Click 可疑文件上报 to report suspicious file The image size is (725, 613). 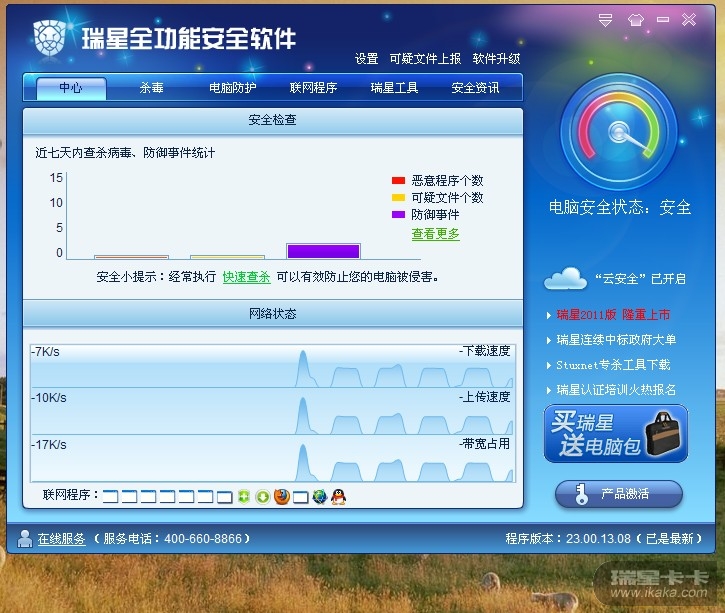coord(425,59)
